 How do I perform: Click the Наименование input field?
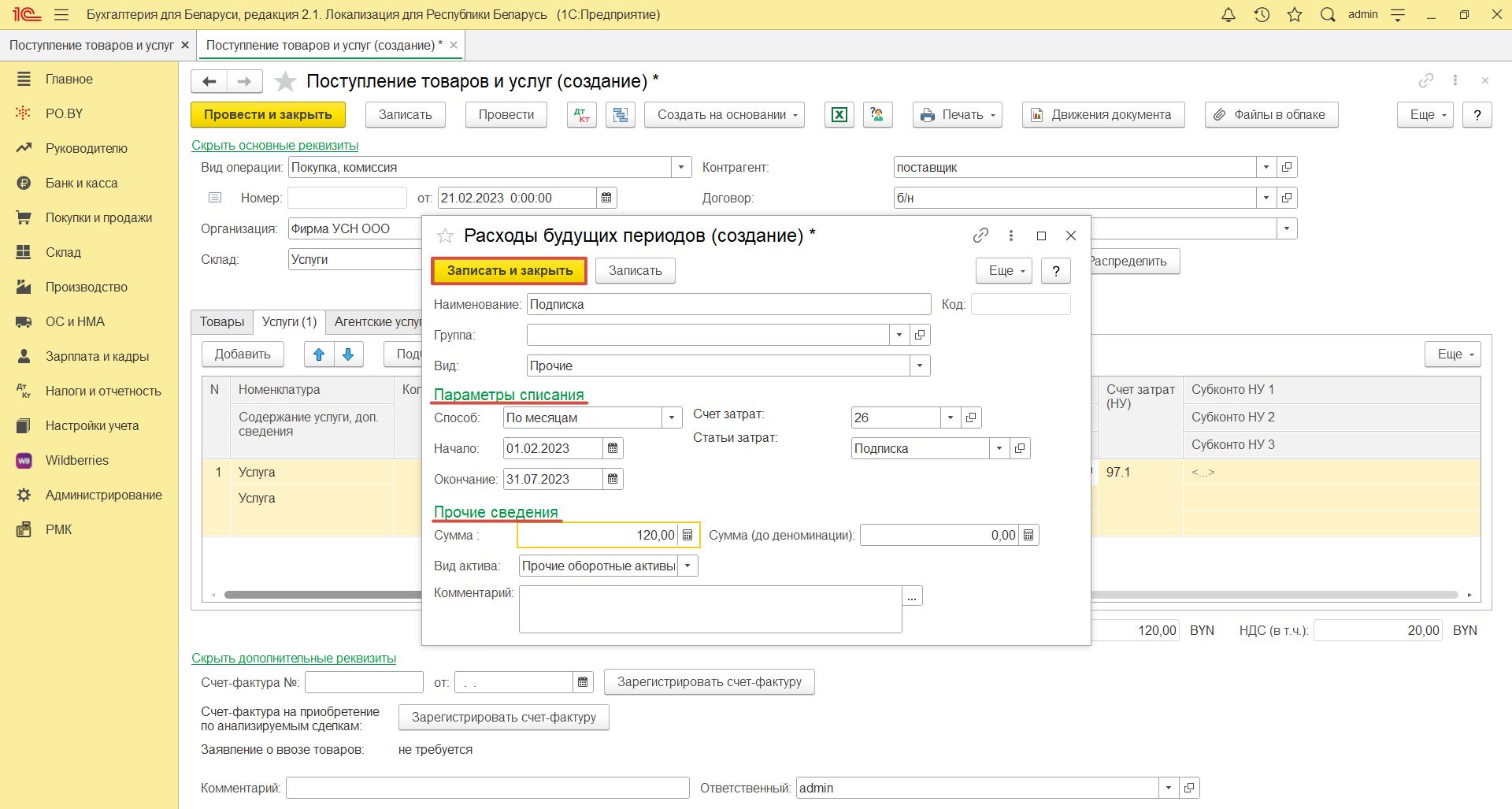click(x=728, y=304)
